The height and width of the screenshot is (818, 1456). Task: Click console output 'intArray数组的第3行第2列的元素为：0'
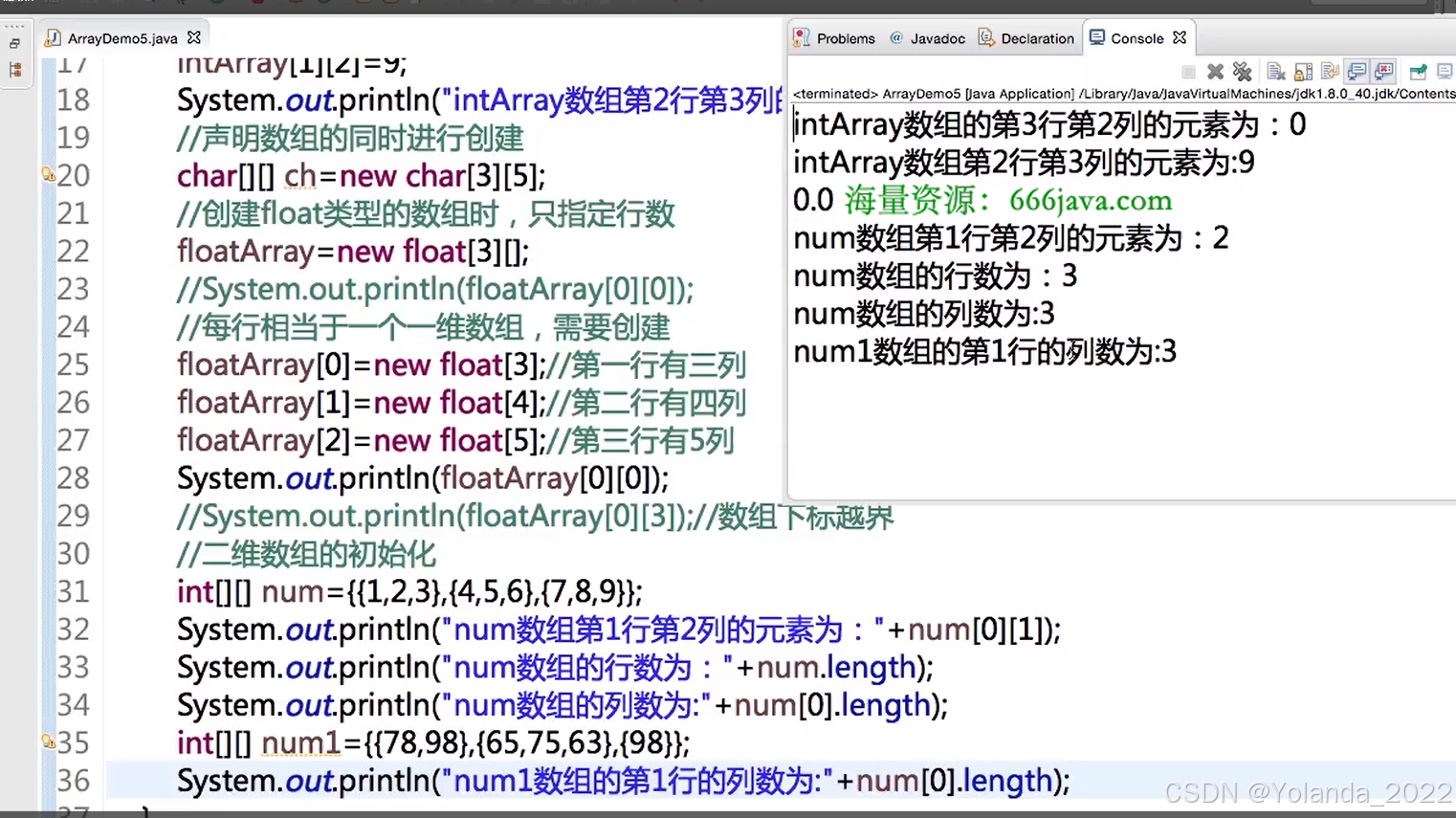point(1049,124)
